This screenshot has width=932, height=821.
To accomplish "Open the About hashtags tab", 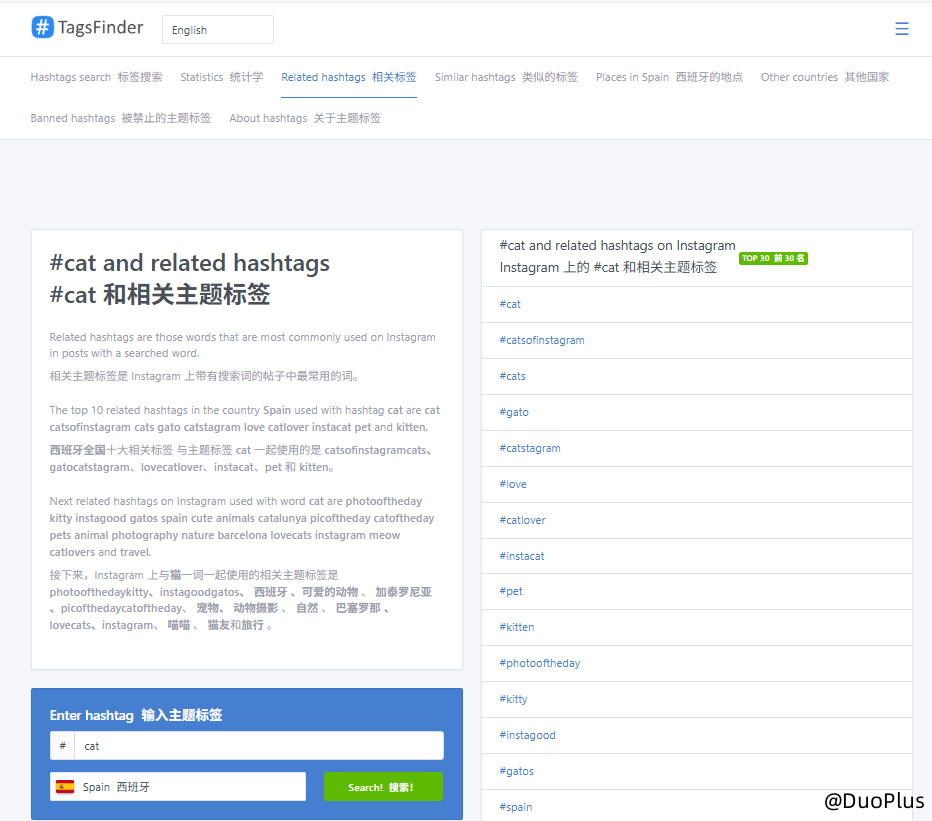I will point(304,118).
